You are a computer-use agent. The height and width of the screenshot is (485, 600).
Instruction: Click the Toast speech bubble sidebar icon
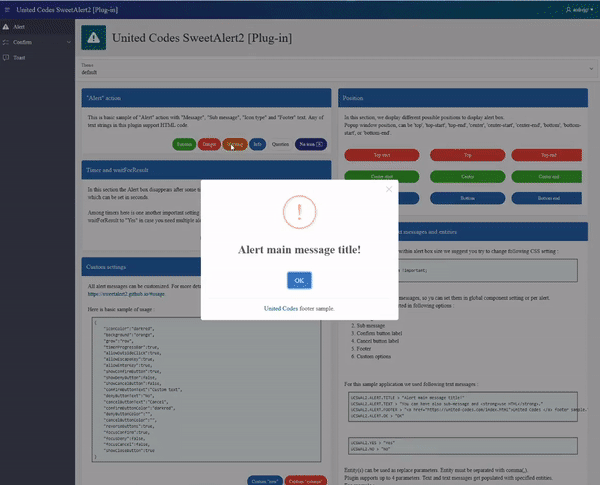pos(6,57)
